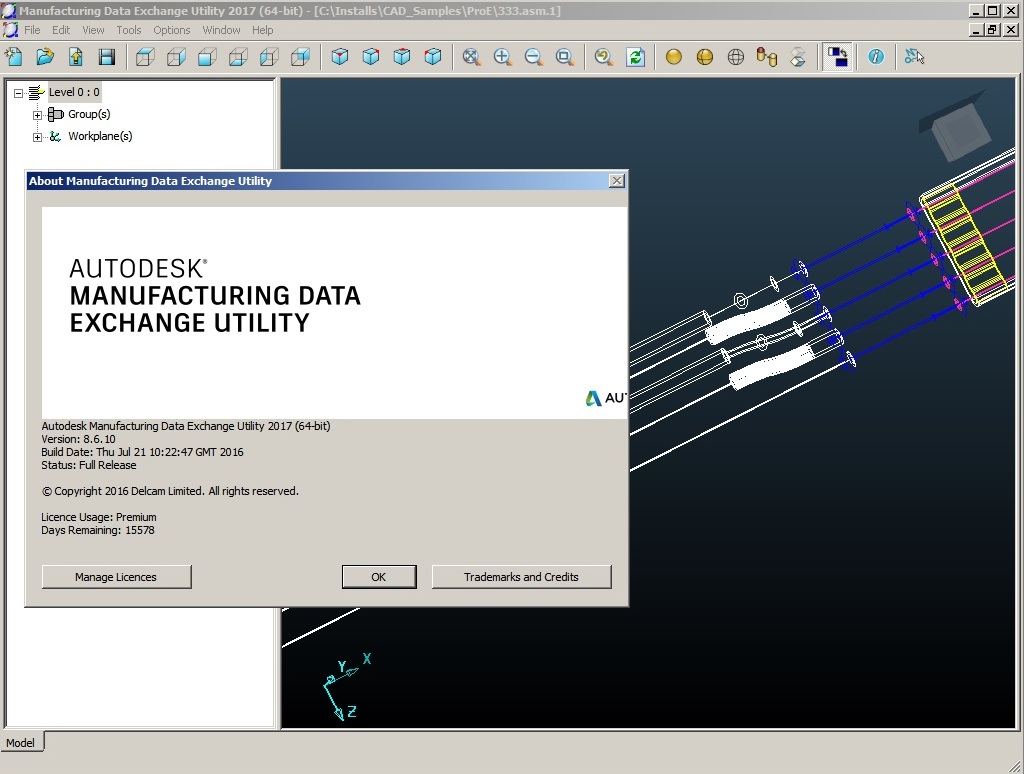Click the selection cursor toolbar icon
Image resolution: width=1024 pixels, height=774 pixels.
914,57
